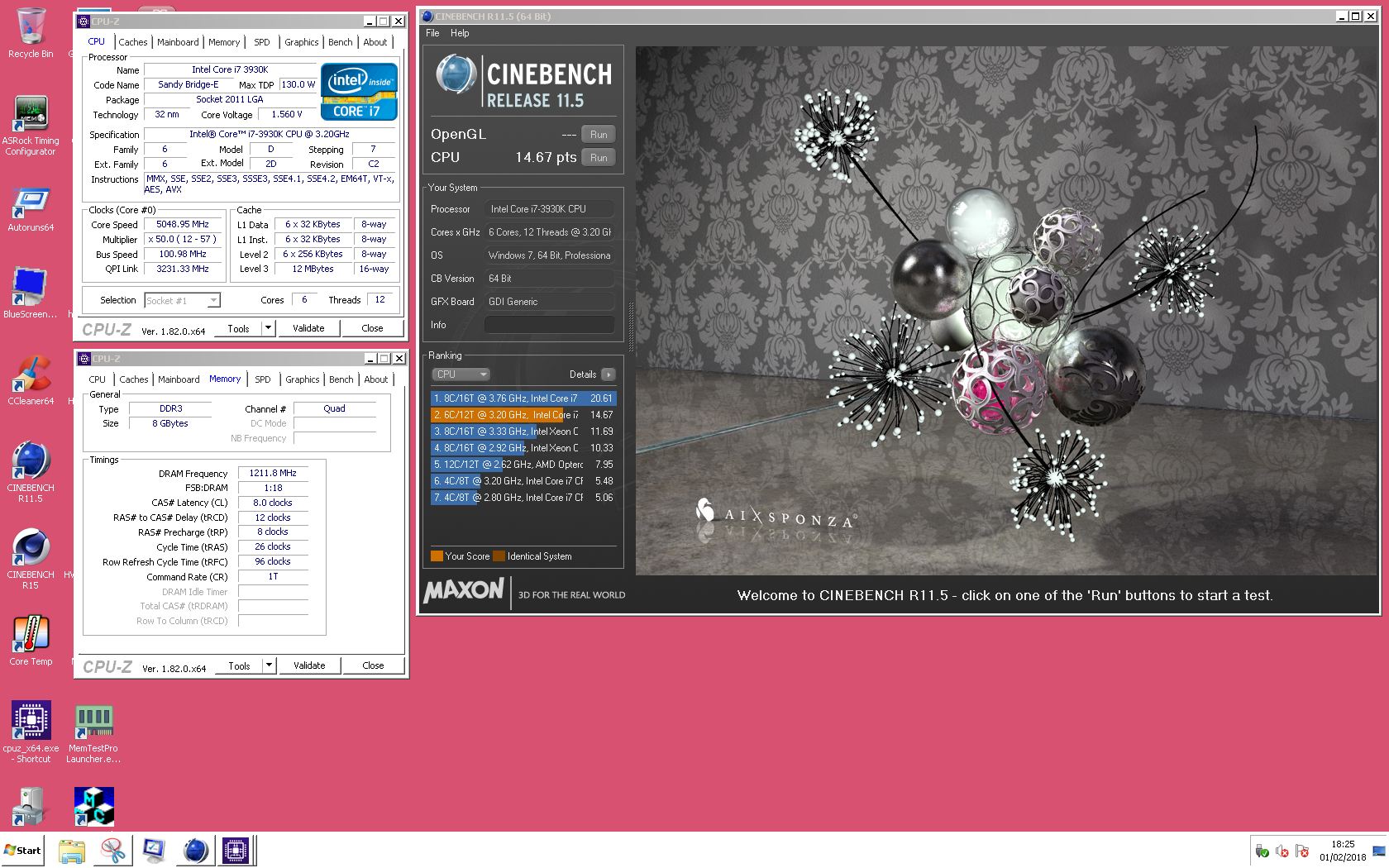This screenshot has width=1389, height=868.
Task: Click the Show Desktop tray icon
Action: pos(1379,851)
